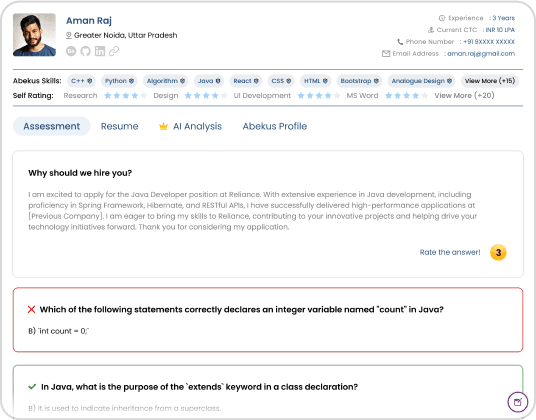Click Aman Raj's profile photo

coord(34,35)
